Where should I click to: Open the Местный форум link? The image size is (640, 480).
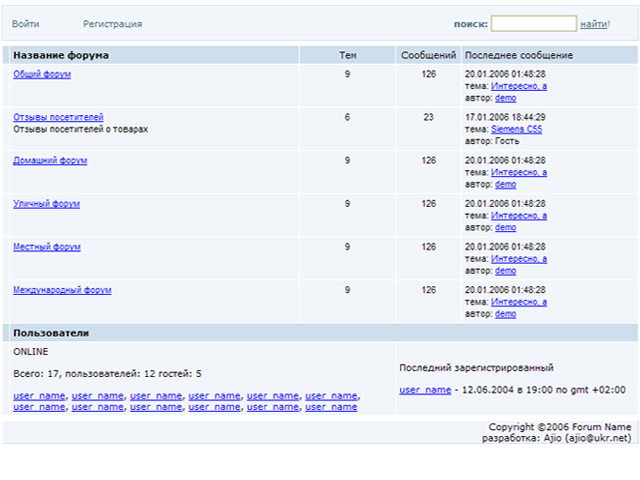(x=47, y=247)
